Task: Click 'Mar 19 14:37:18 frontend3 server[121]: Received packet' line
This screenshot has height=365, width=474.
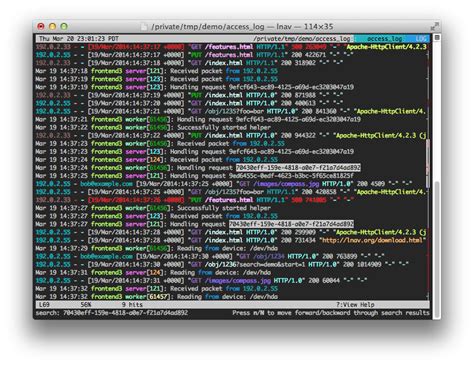Action: coord(156,71)
